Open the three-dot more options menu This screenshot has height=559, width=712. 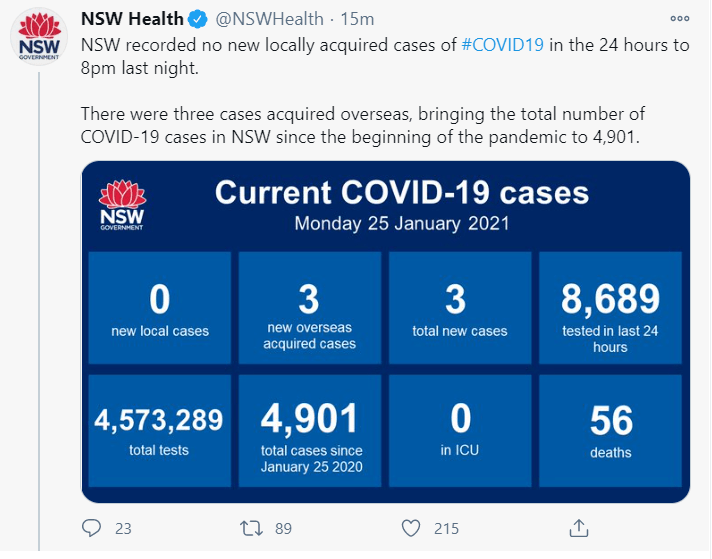pos(680,19)
